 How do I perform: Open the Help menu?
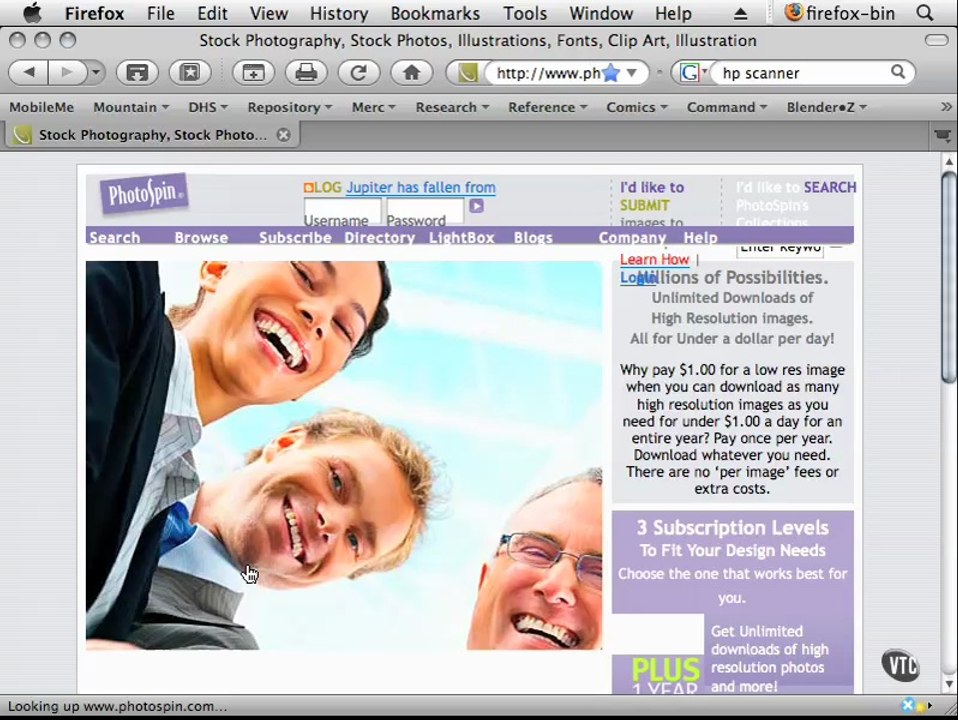click(673, 13)
